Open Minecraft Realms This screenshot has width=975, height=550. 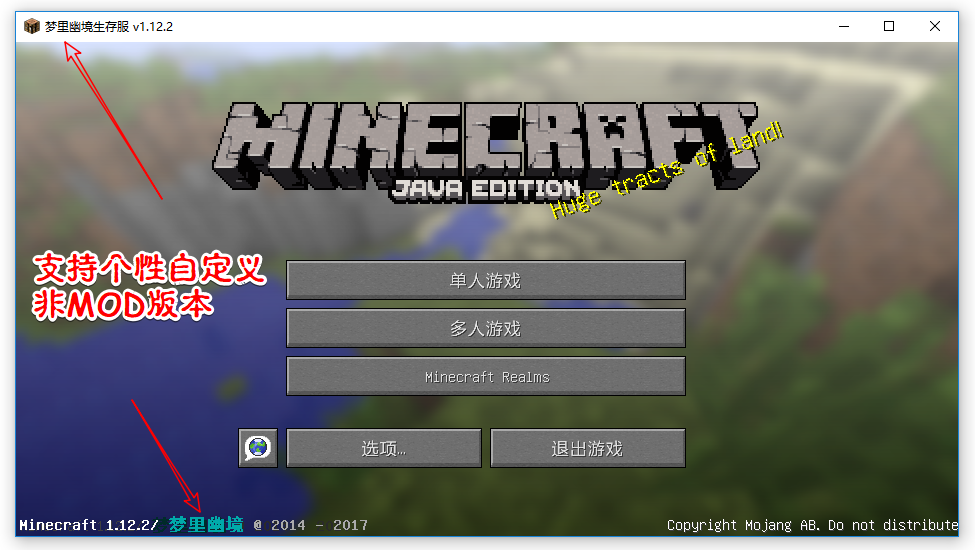pos(486,376)
